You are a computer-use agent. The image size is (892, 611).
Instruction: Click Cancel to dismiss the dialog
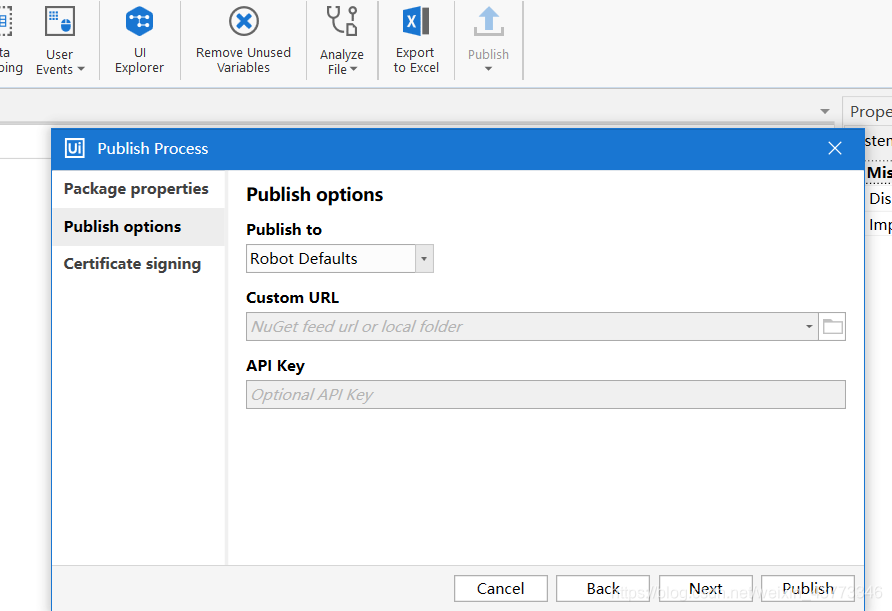click(x=500, y=588)
